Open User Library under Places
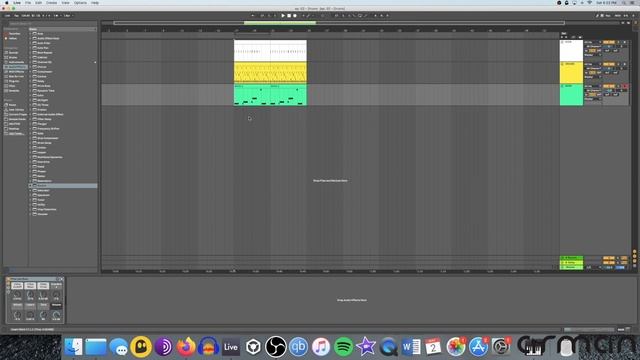 pyautogui.click(x=15, y=109)
